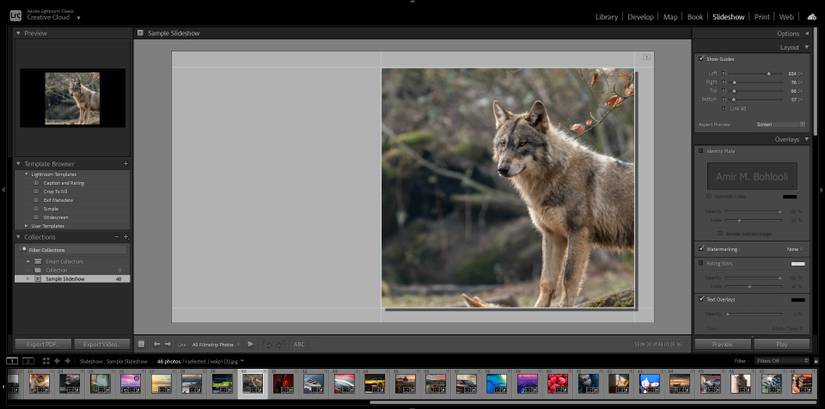Disable Text Overlays checkbox
825x409 pixels.
[701, 299]
